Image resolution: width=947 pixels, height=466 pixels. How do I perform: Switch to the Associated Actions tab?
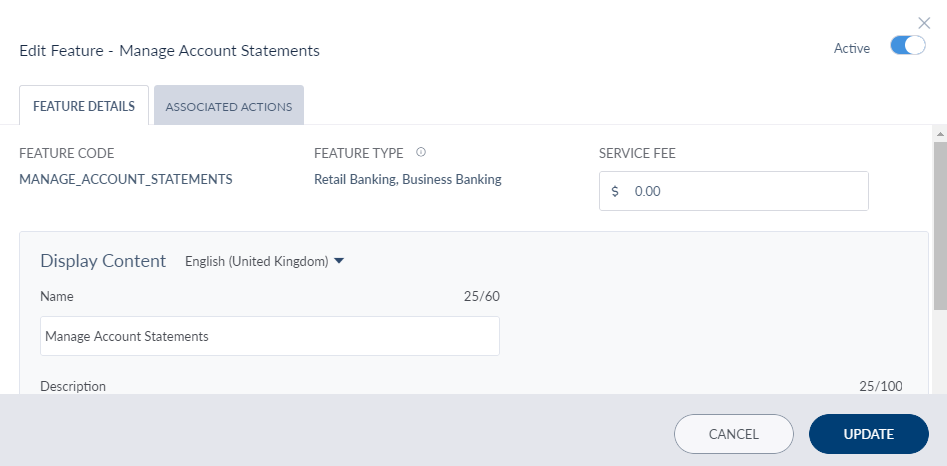click(229, 106)
